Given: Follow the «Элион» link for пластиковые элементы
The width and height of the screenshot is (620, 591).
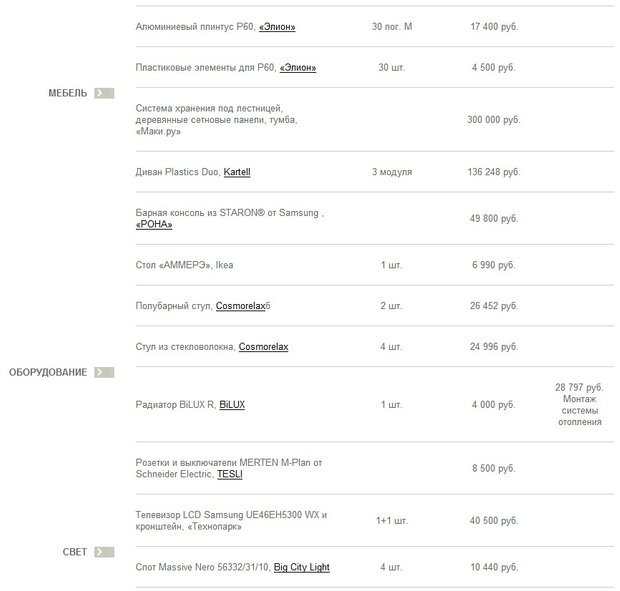Looking at the screenshot, I should 298,68.
